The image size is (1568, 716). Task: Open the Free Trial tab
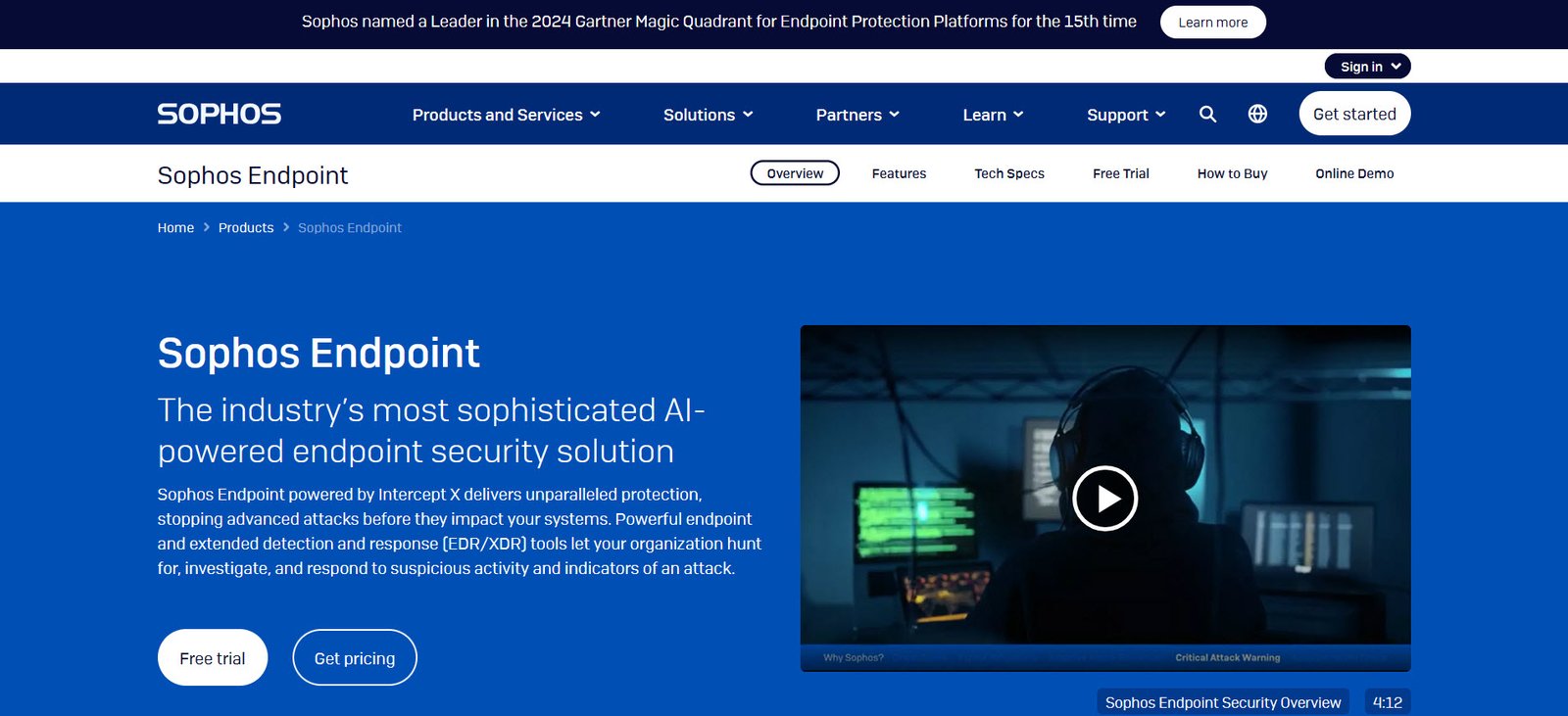[x=1121, y=173]
